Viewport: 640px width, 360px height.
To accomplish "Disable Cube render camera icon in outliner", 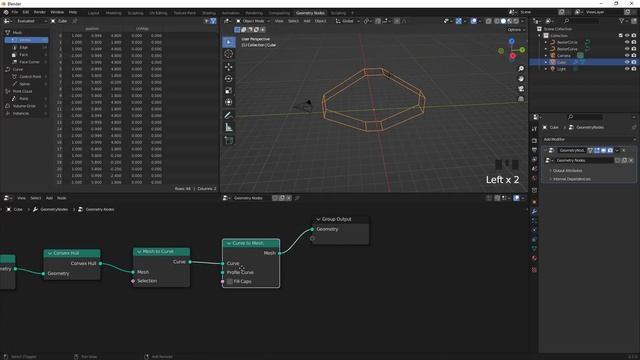I will [634, 62].
